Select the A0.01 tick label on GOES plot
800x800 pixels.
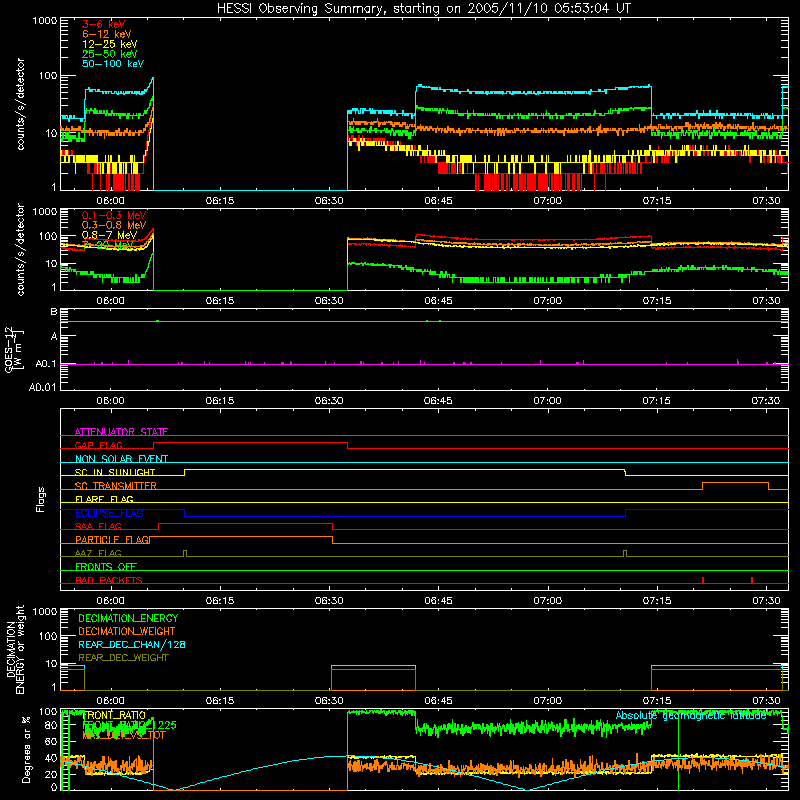[x=43, y=387]
